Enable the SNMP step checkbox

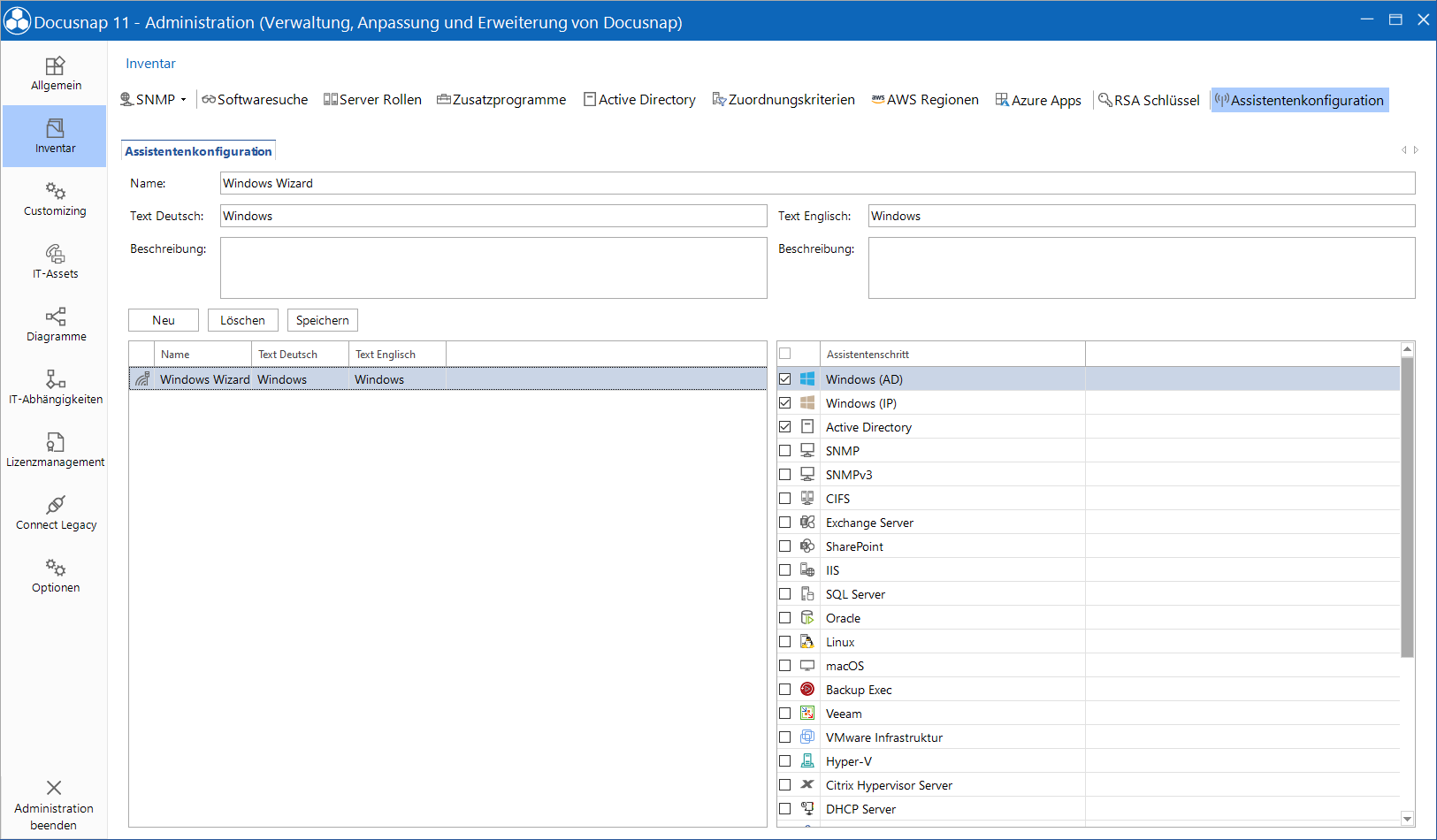click(x=784, y=451)
